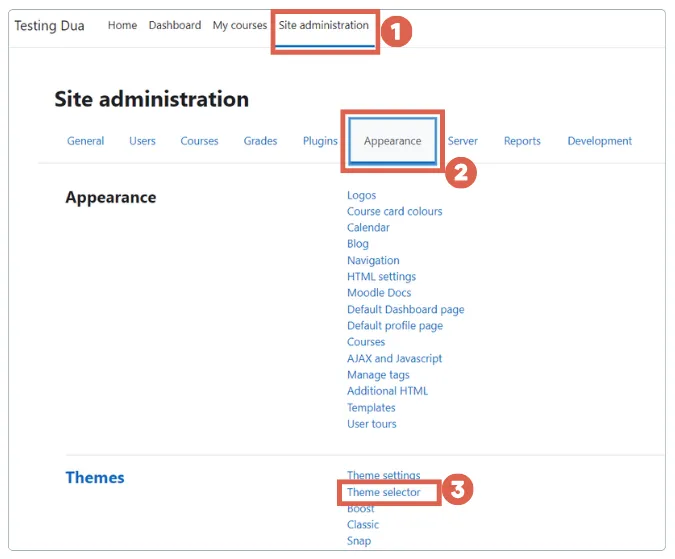This screenshot has width=675, height=559.
Task: Select the Appearance tab
Action: pos(393,141)
